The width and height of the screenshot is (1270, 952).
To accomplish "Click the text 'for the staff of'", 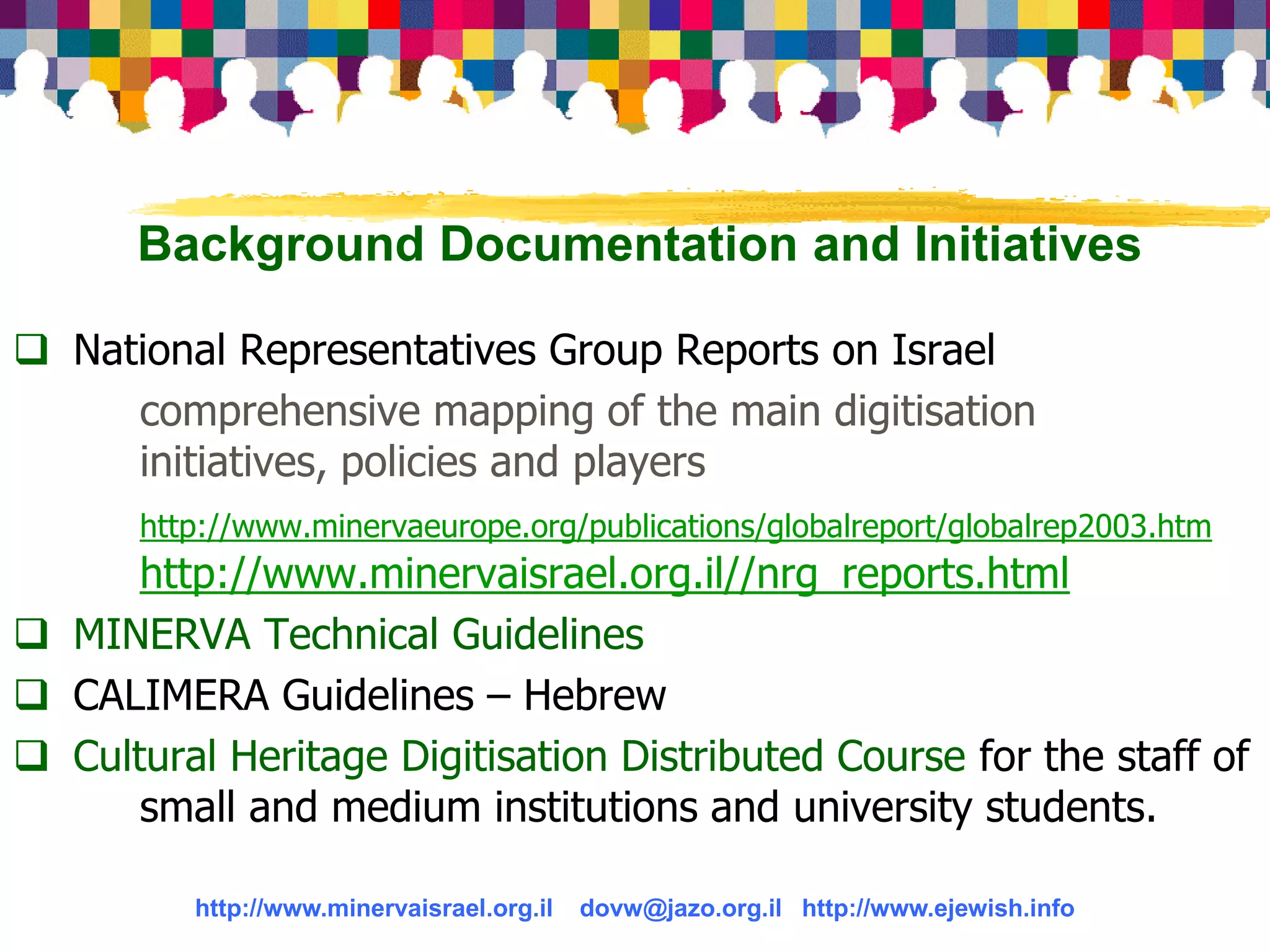I will (x=1114, y=756).
